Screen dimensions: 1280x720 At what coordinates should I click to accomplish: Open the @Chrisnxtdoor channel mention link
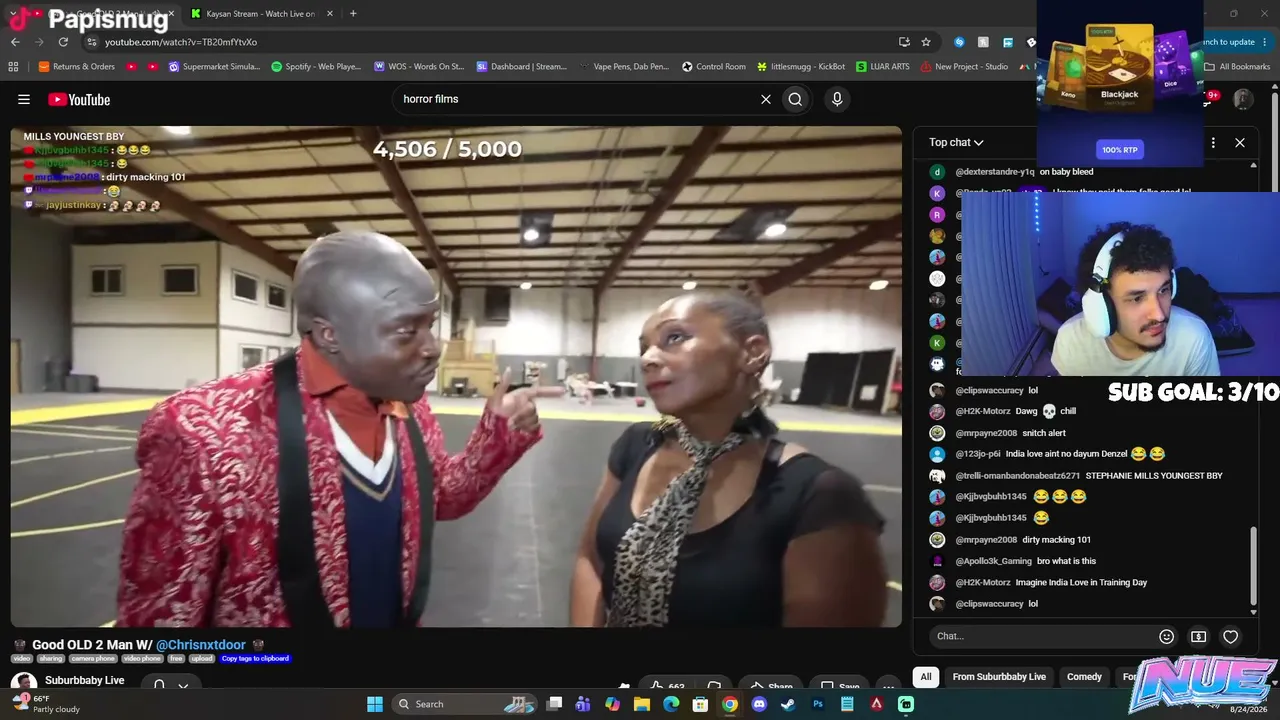(201, 645)
